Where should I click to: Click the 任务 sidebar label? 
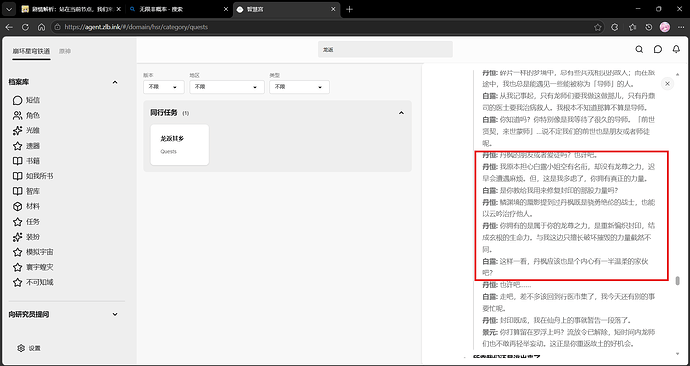(x=33, y=222)
